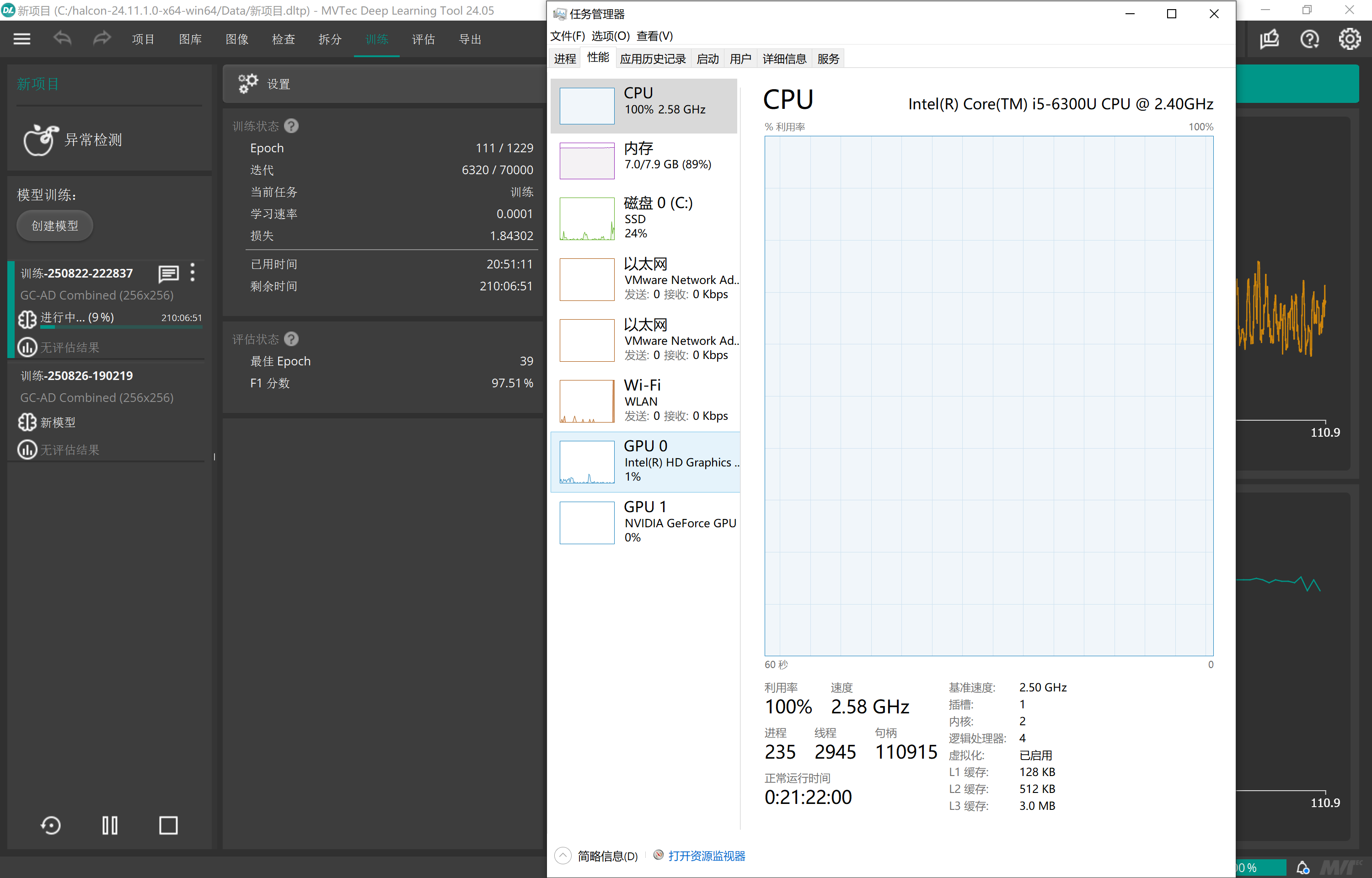Open the hamburger main menu
Screen dimensions: 1372x878
click(21, 39)
